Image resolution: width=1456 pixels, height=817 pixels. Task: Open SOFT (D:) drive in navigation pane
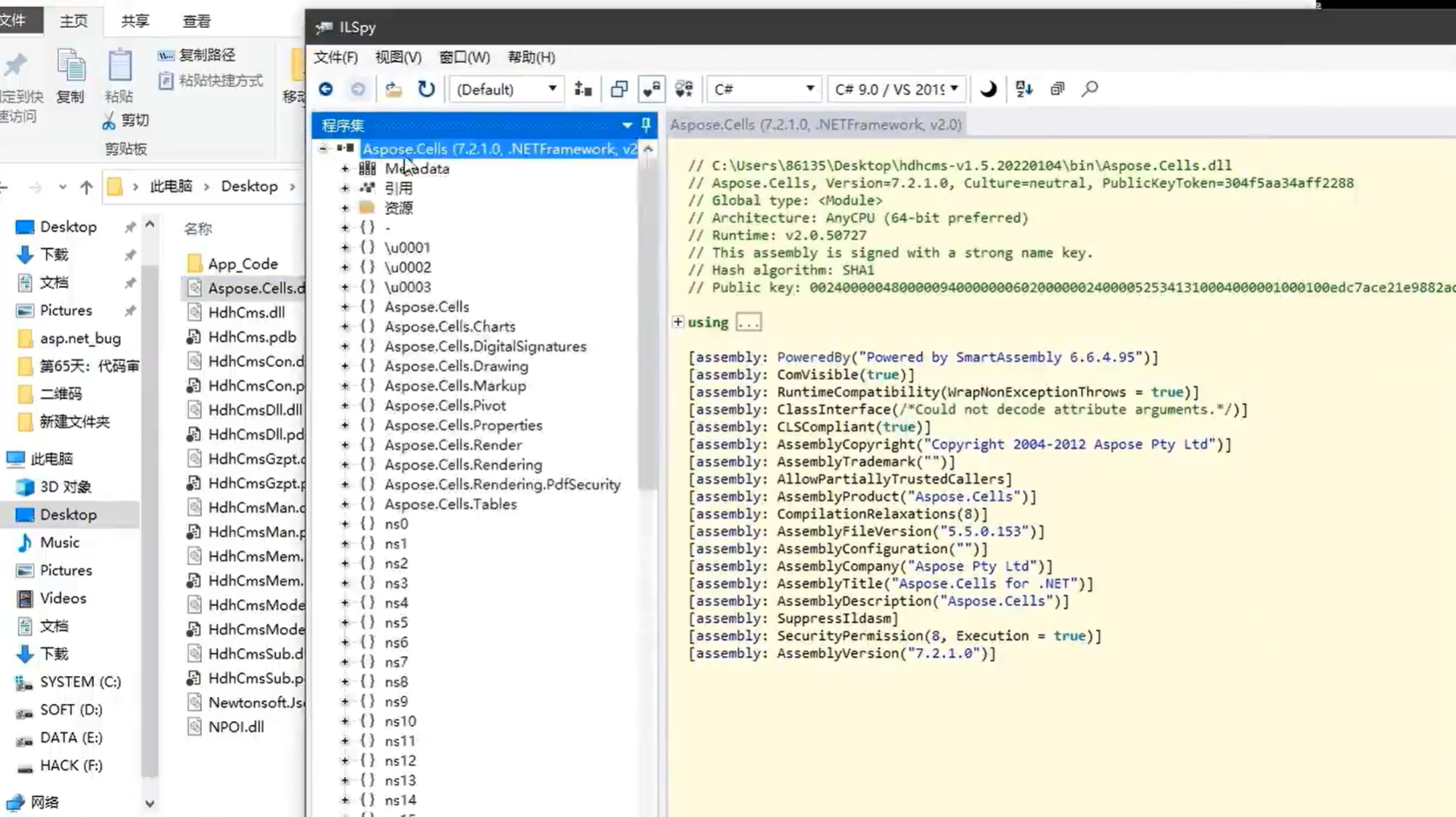click(70, 710)
